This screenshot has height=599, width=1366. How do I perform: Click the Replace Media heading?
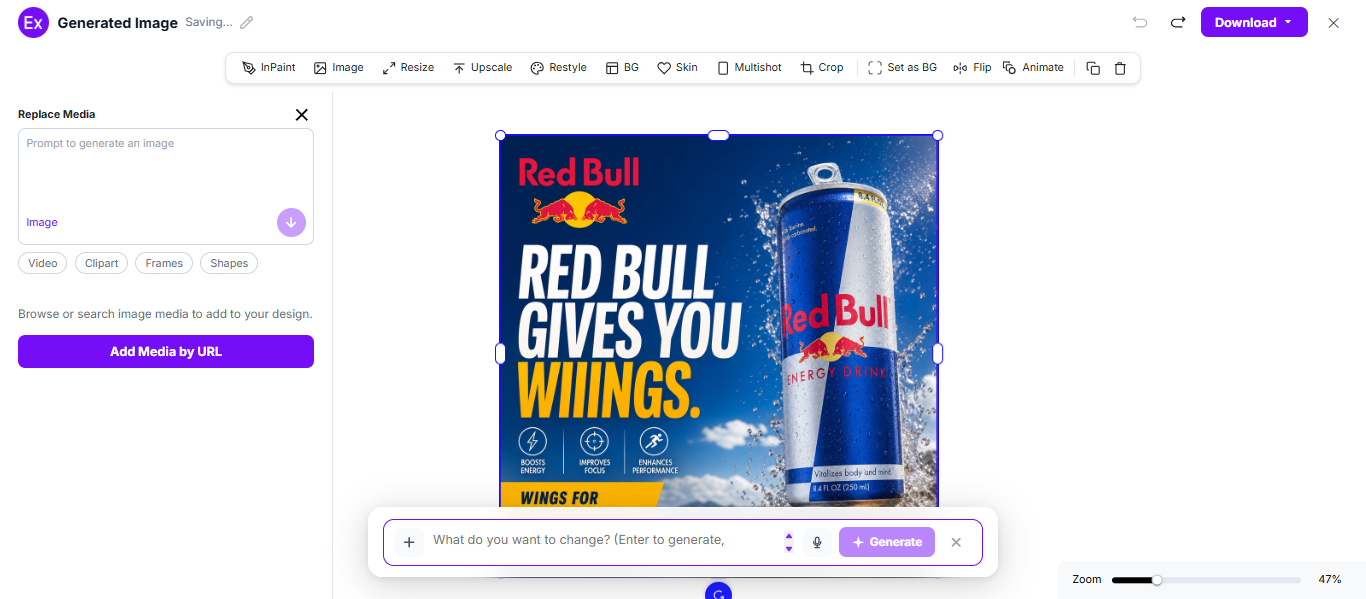tap(57, 114)
